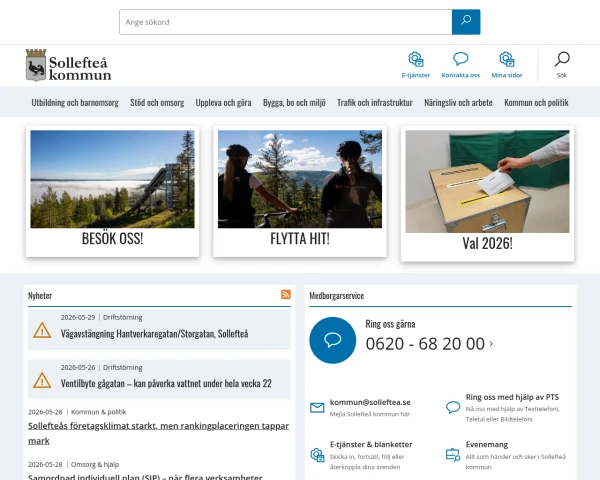
Task: Open Kontakta oss speech bubble icon
Action: [460, 59]
